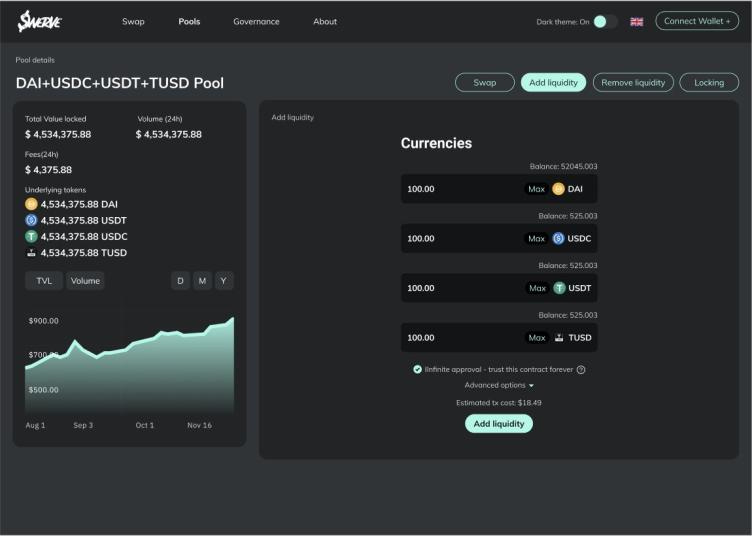Show the TVL chart

pos(44,281)
